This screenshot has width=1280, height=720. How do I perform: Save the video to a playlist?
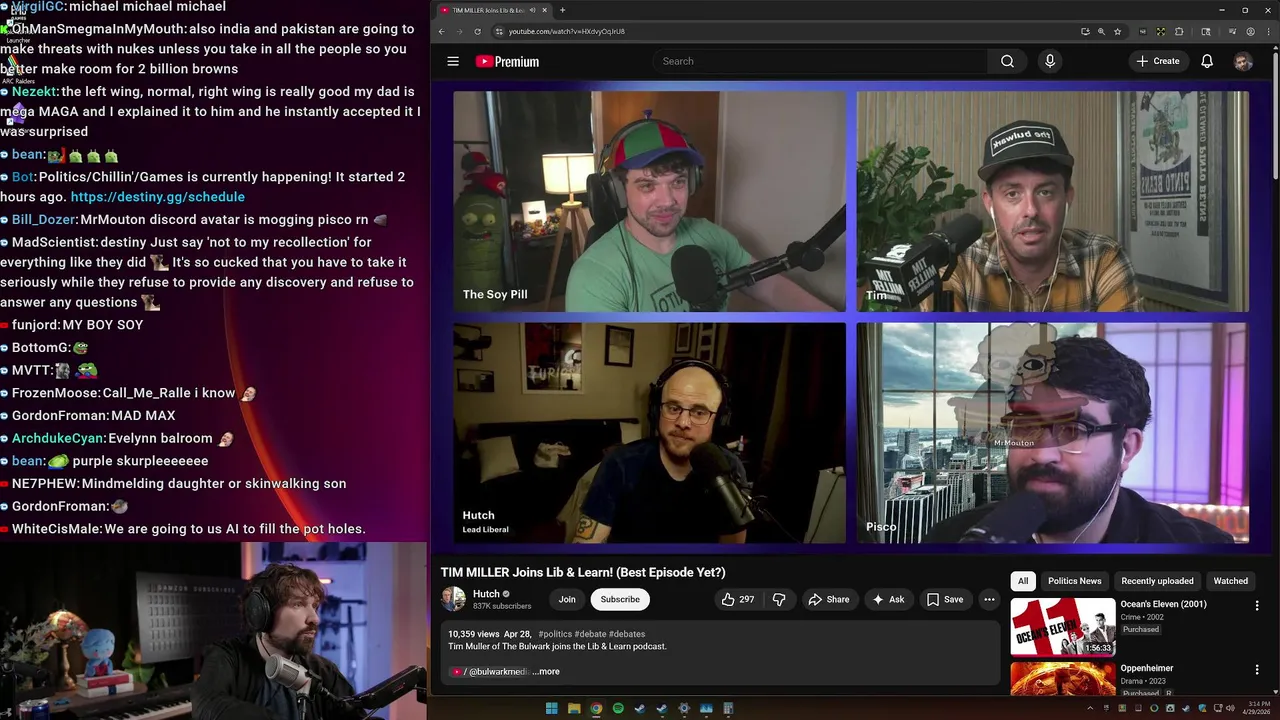click(x=945, y=599)
